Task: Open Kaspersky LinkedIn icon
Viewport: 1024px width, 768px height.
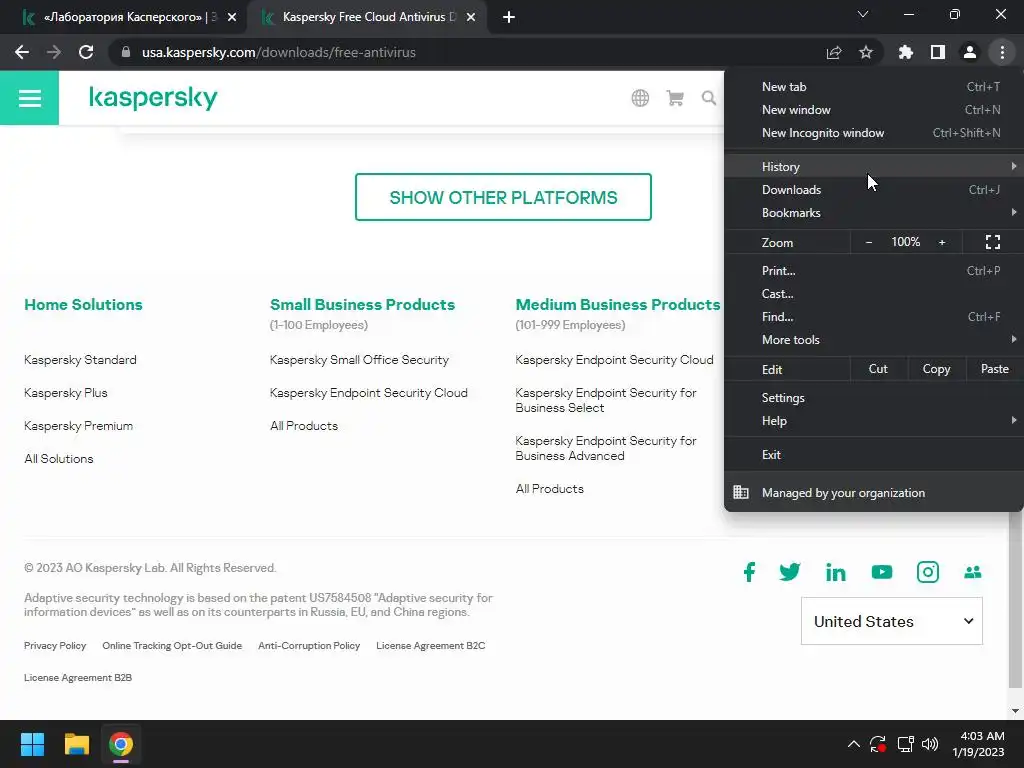Action: pyautogui.click(x=835, y=572)
